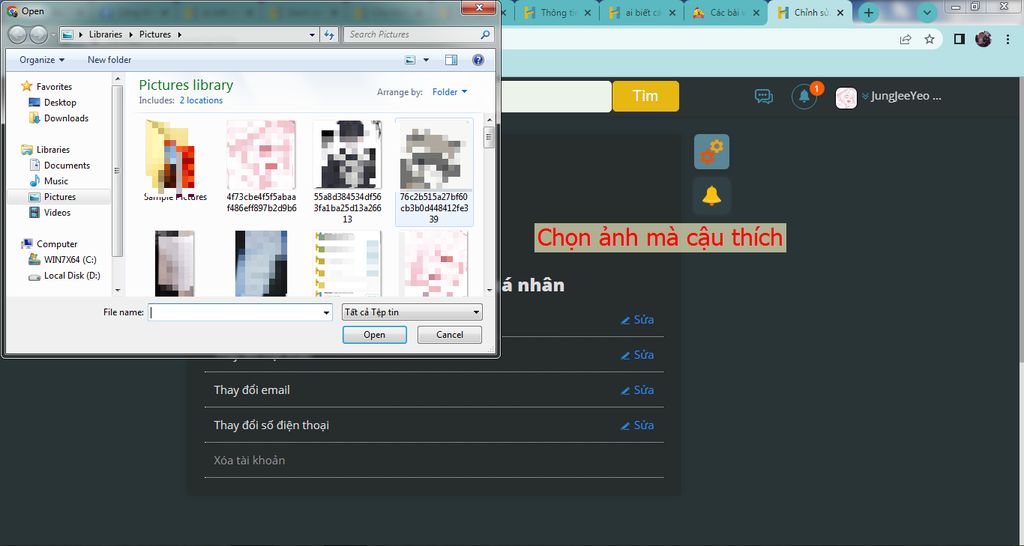Click the pink user avatar beside JungJeeYeo
This screenshot has height=546, width=1024.
pyautogui.click(x=846, y=98)
